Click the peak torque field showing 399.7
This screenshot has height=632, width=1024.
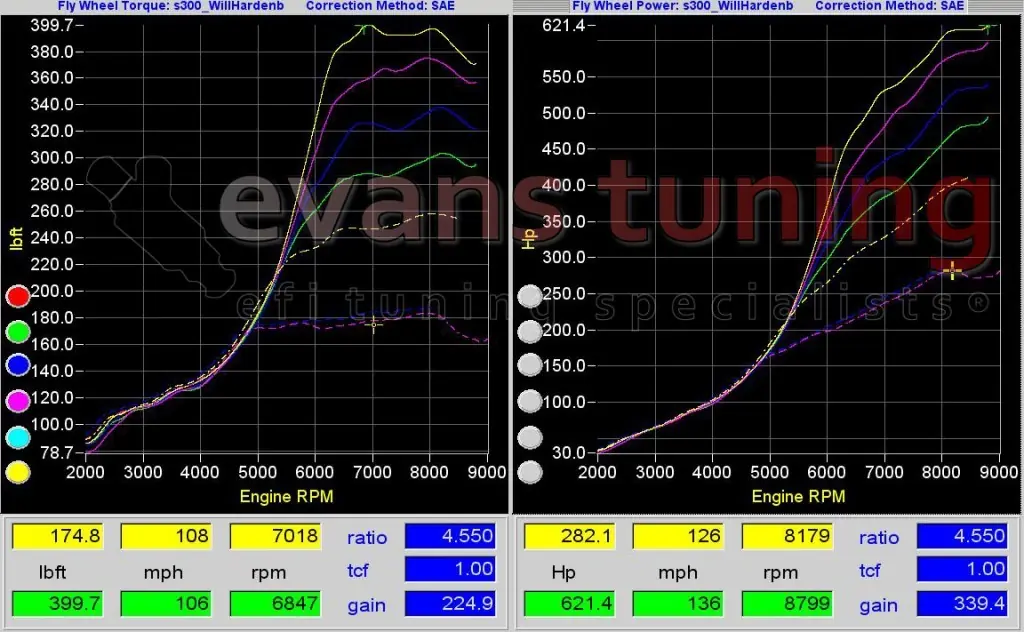pos(57,603)
